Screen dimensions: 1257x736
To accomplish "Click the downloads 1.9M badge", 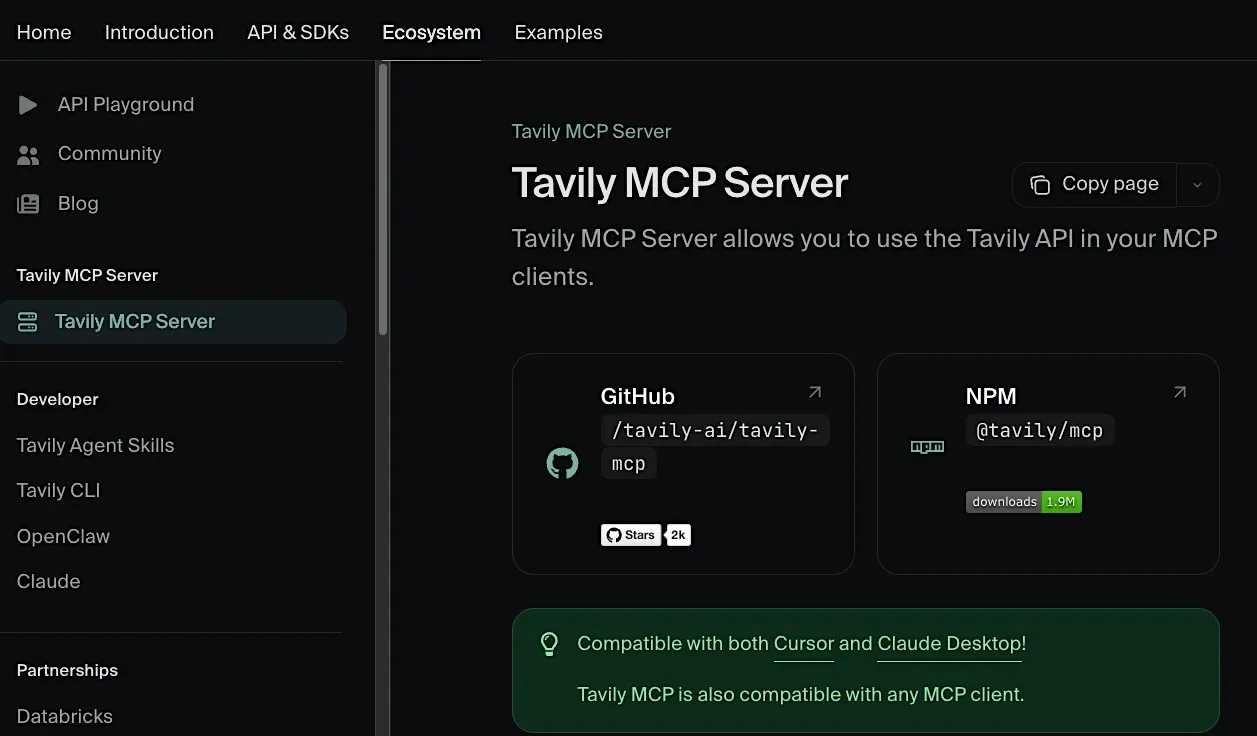I will click(x=1024, y=502).
